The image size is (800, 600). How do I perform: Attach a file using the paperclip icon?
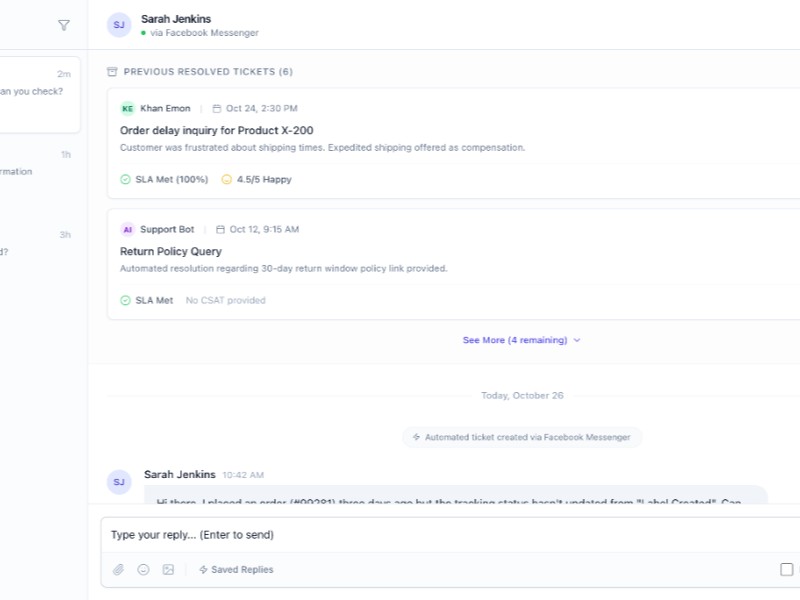(x=118, y=569)
